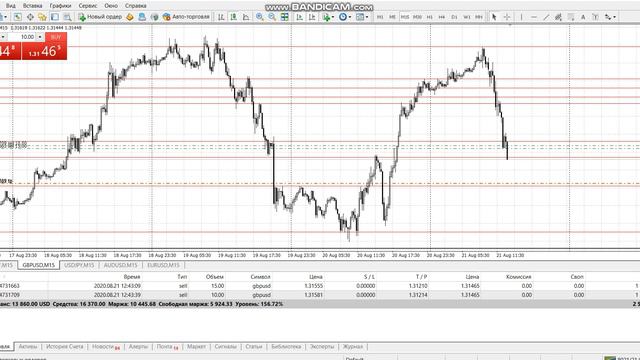The height and width of the screenshot is (360, 640).
Task: Open the Market Watch panel icon
Action: [18, 17]
